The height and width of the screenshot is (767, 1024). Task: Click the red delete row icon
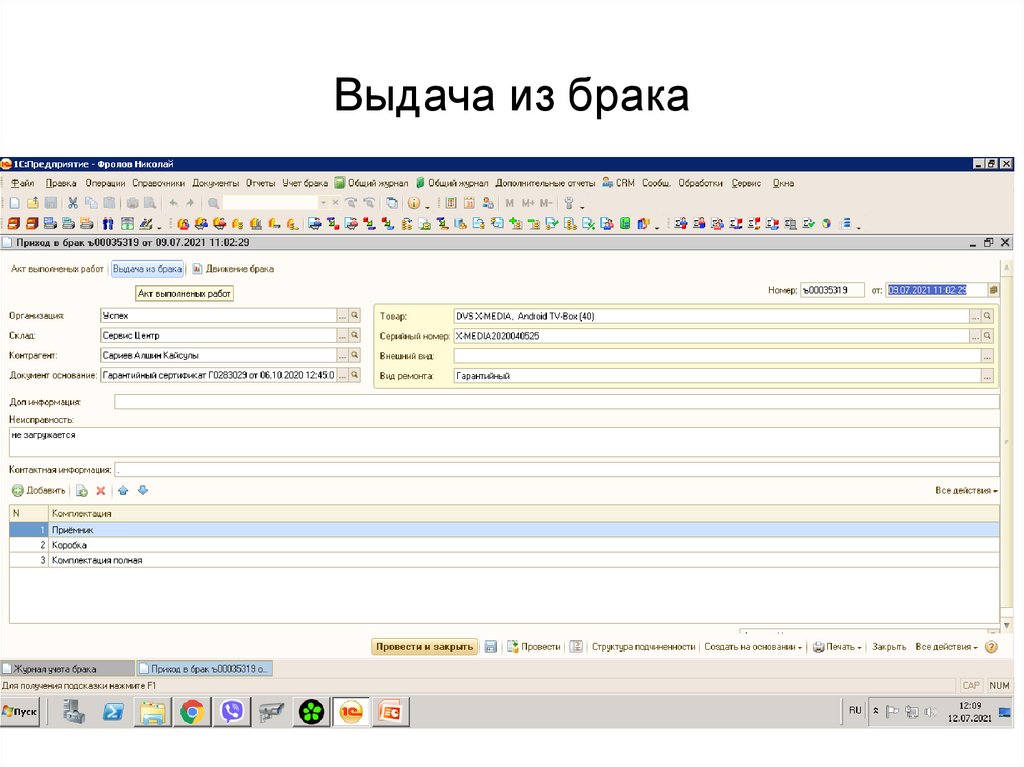coord(100,491)
